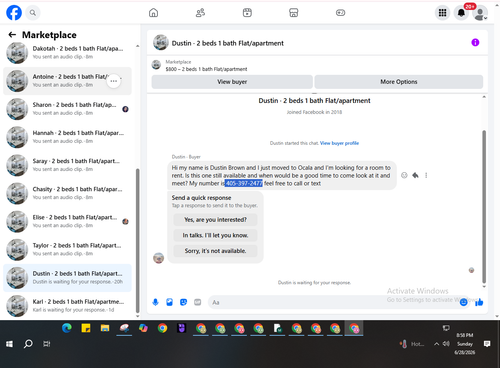This screenshot has width=500, height=368.
Task: Open Karl's conversation in the list
Action: tap(67, 306)
